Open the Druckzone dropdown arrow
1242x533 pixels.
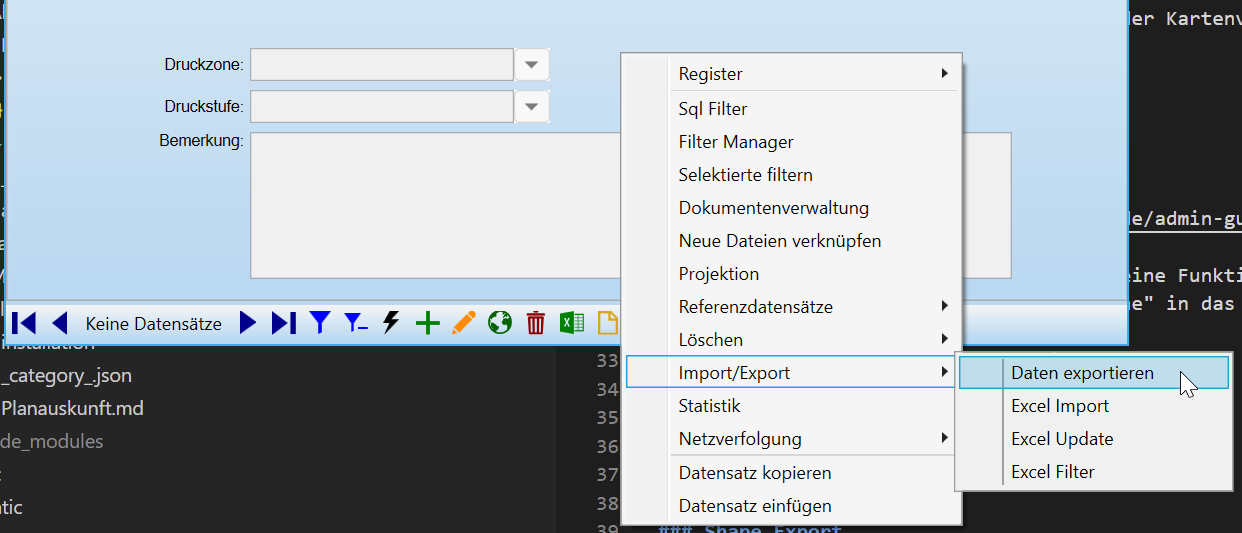click(x=532, y=66)
